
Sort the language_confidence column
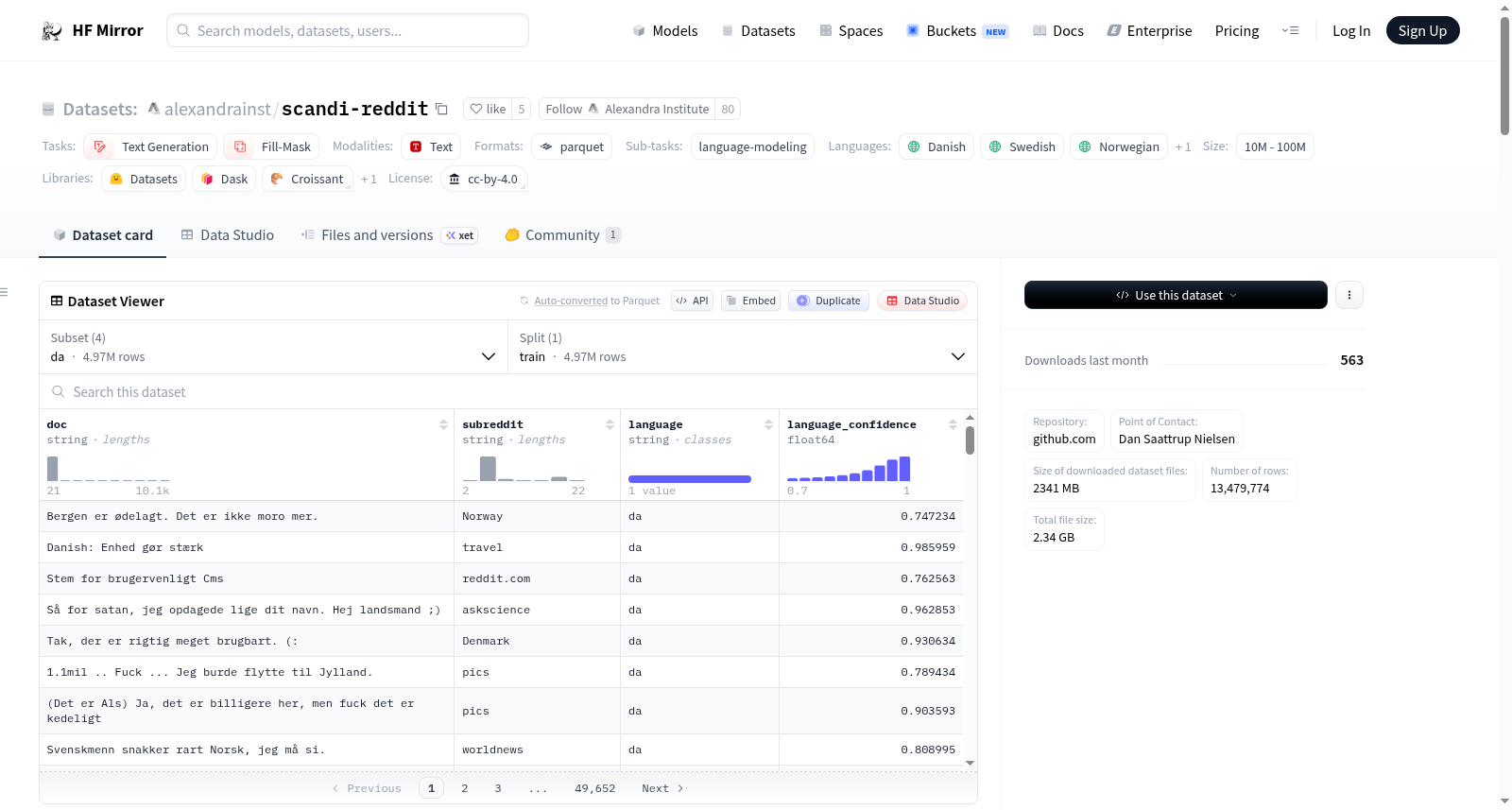[x=953, y=424]
